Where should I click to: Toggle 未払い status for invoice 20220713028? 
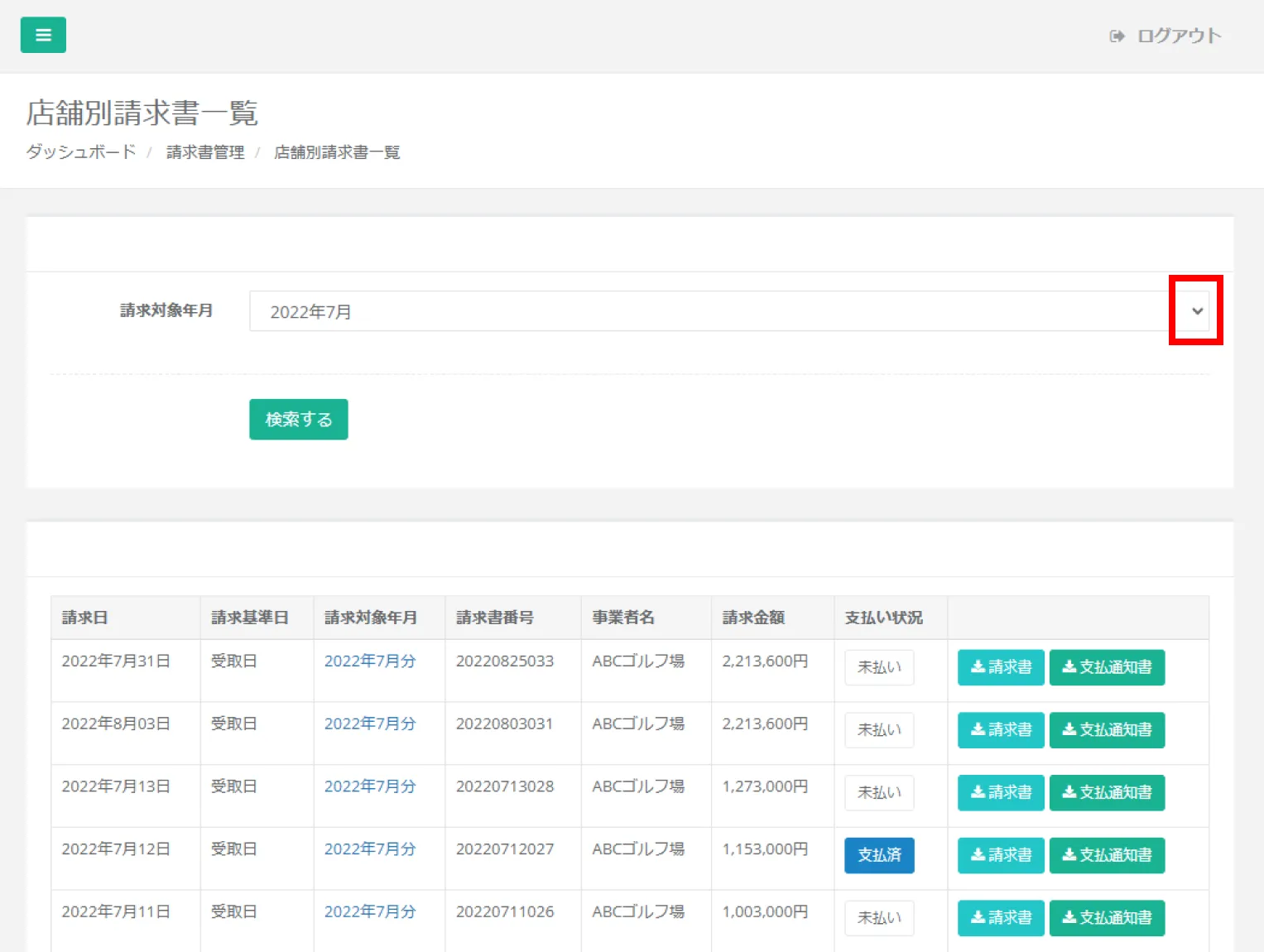pos(879,793)
